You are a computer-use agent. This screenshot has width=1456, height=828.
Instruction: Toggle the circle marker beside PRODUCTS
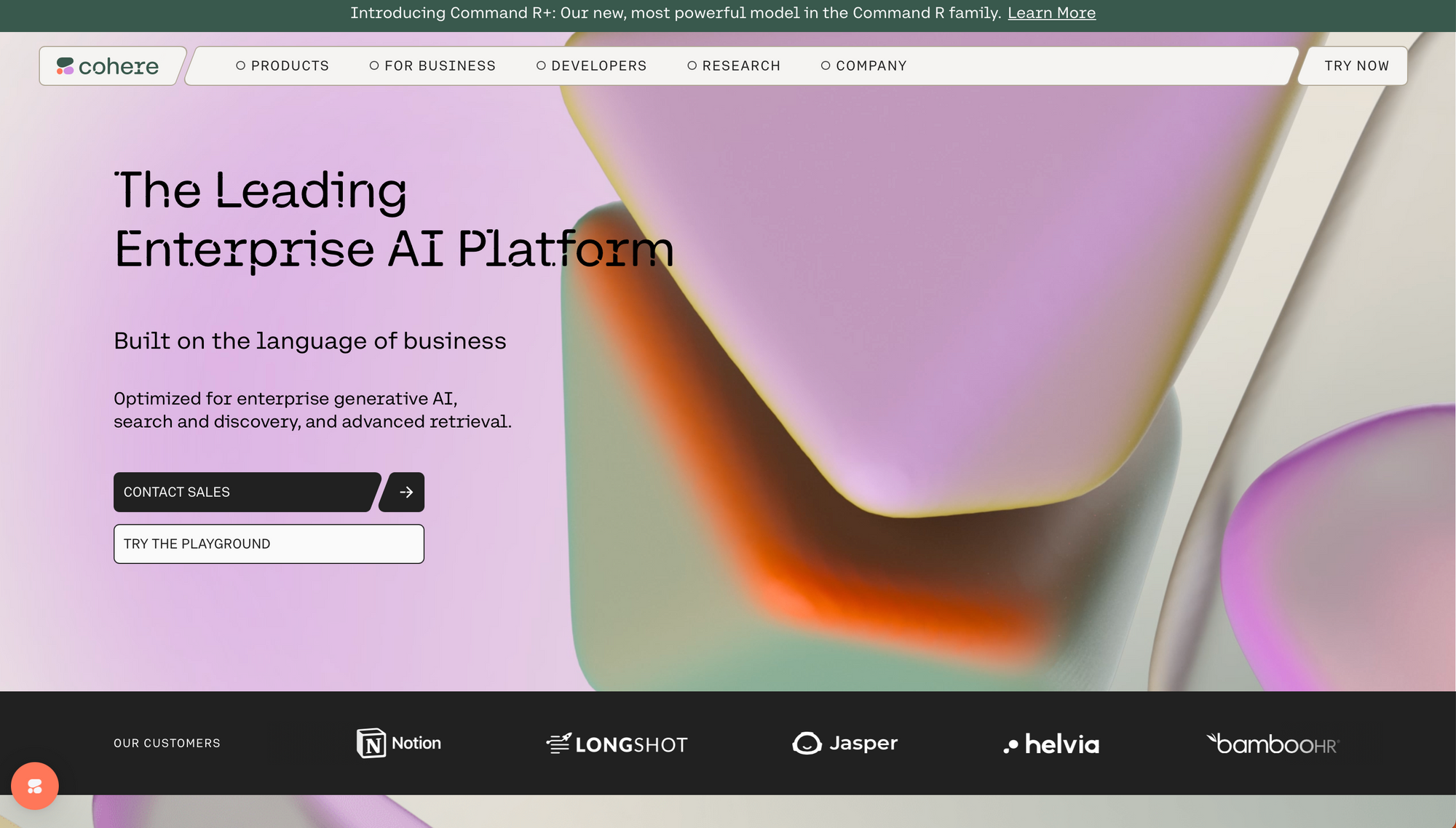click(x=240, y=65)
